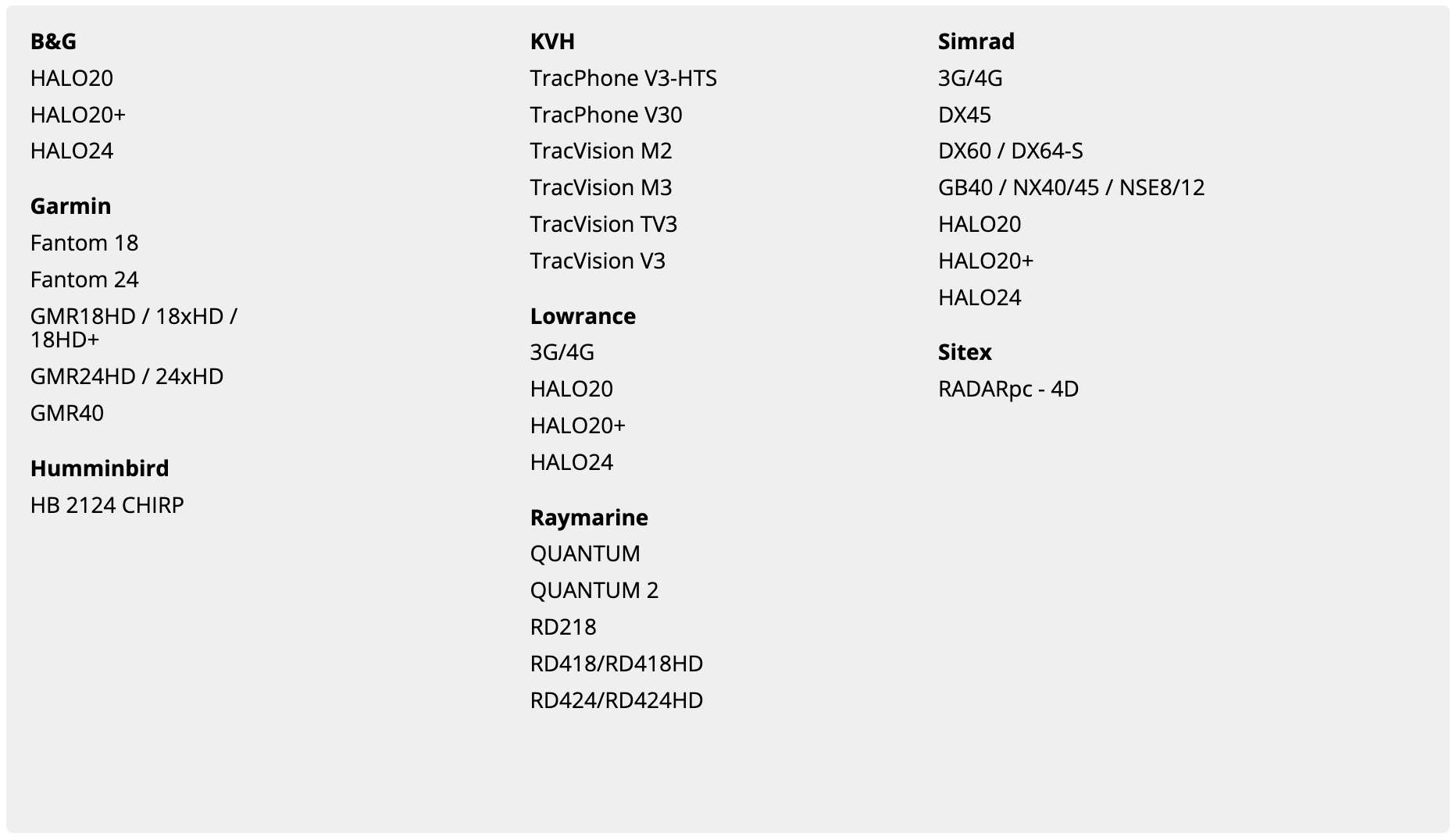1456x840 pixels.
Task: Open Simrad DX45 link
Action: pos(965,115)
